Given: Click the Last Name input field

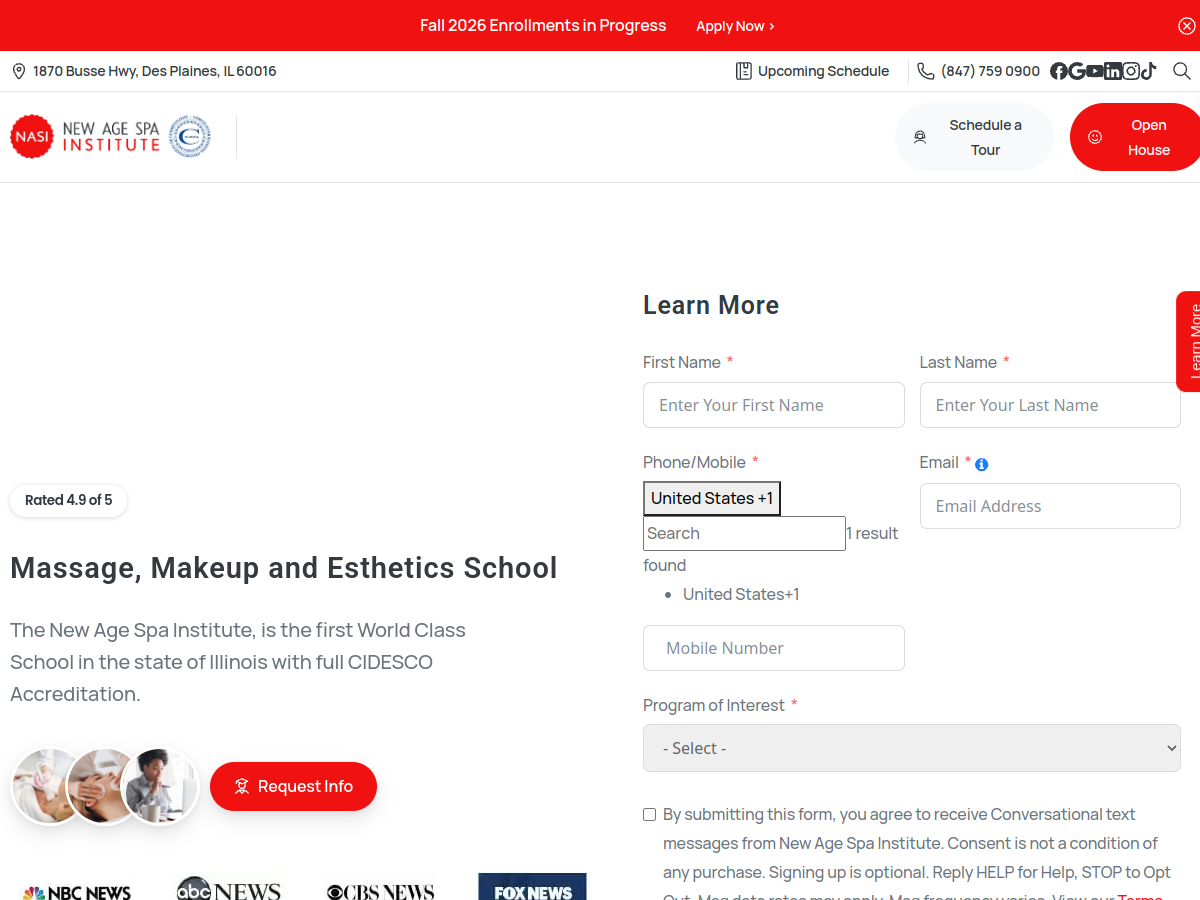Looking at the screenshot, I should 1050,405.
